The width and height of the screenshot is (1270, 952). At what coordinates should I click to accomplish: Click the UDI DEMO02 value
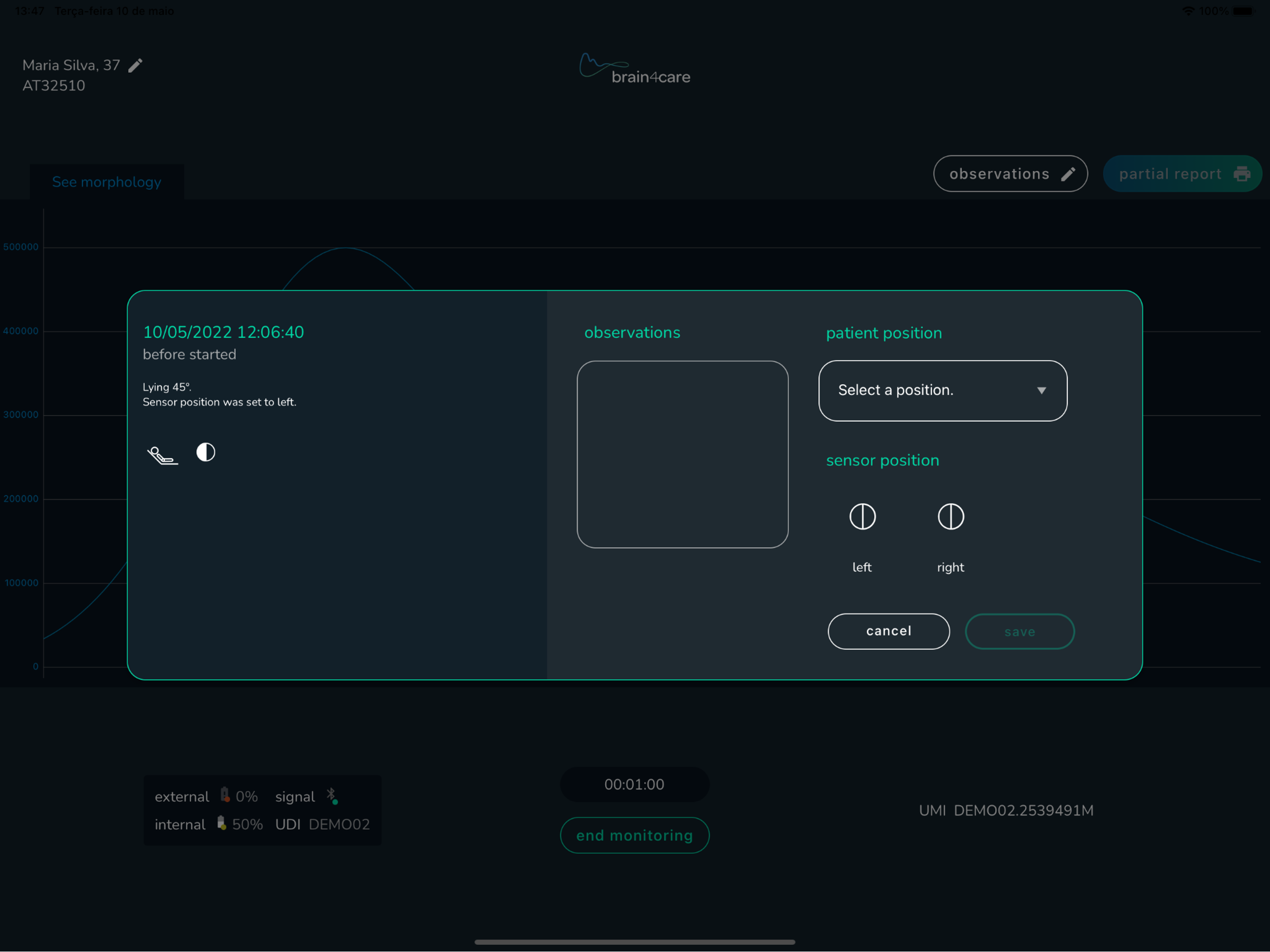click(x=339, y=825)
